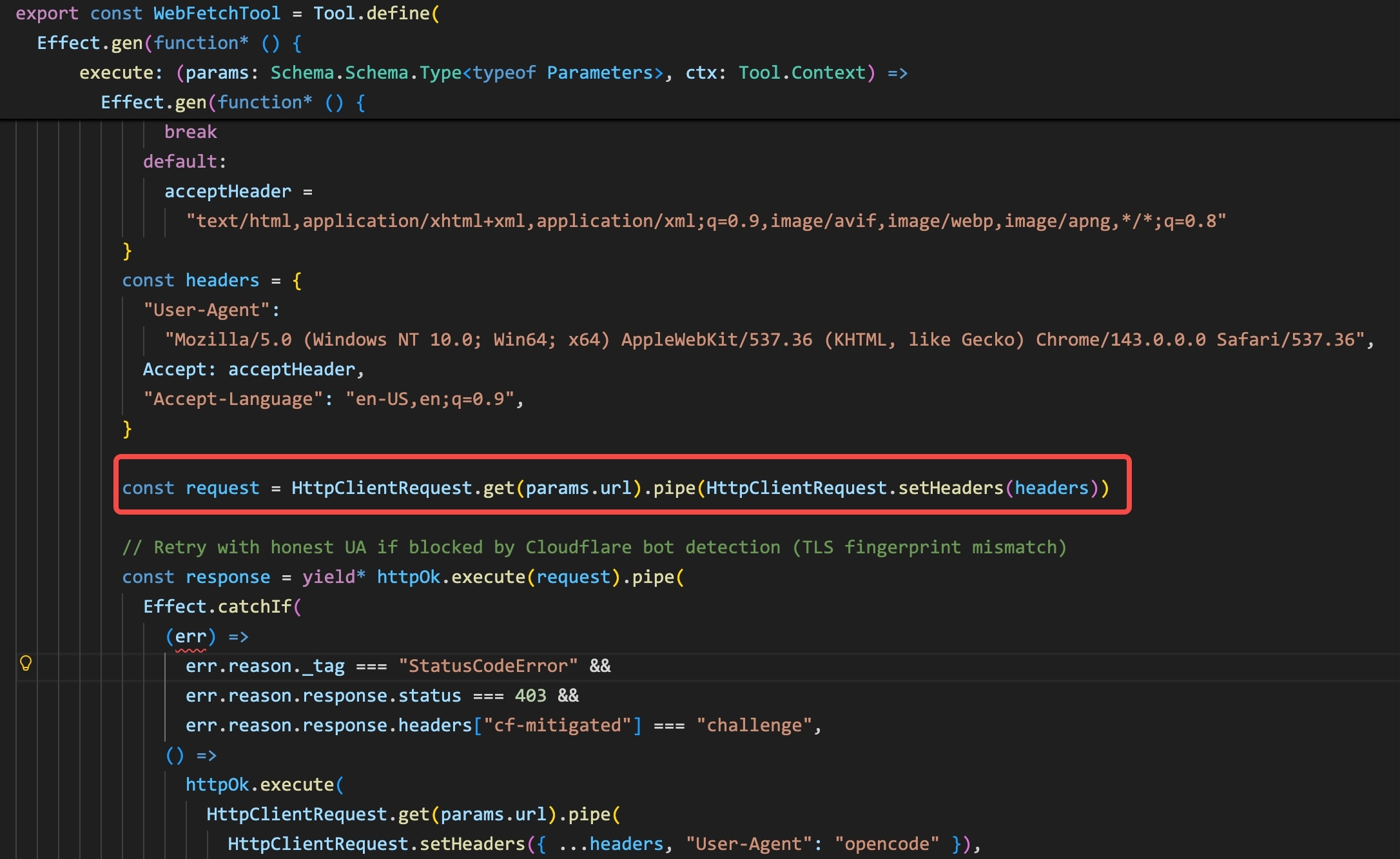The width and height of the screenshot is (1400, 859).
Task: Click the underlined 'err' parameter
Action: (x=191, y=637)
